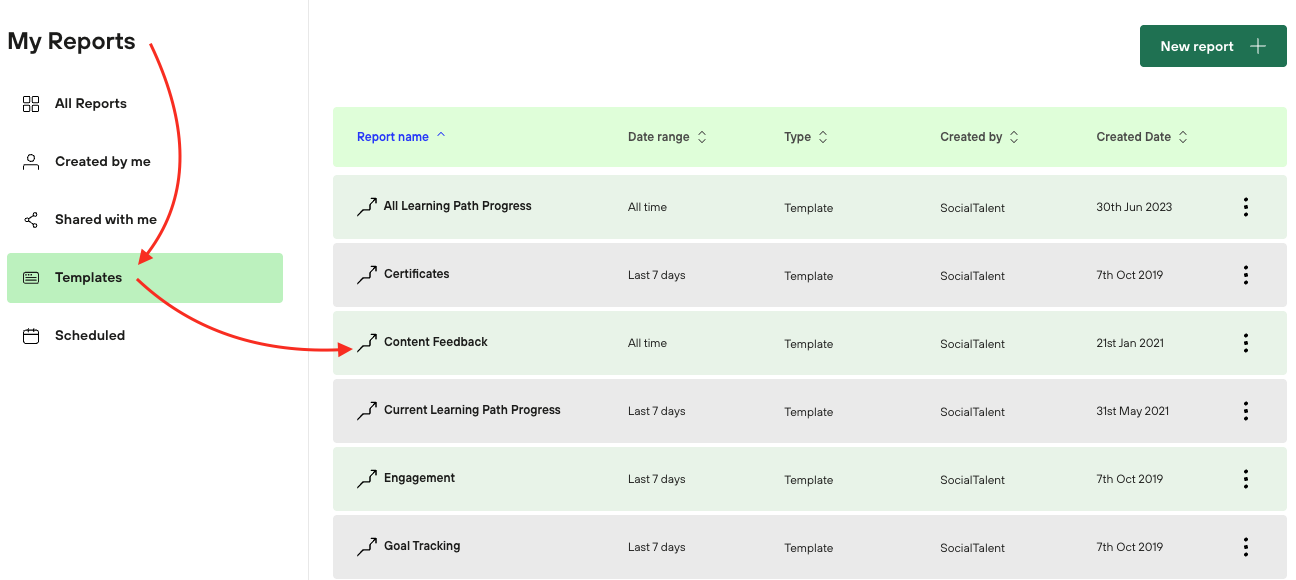This screenshot has width=1296, height=580.
Task: Click the Content Feedback report row
Action: click(x=436, y=342)
